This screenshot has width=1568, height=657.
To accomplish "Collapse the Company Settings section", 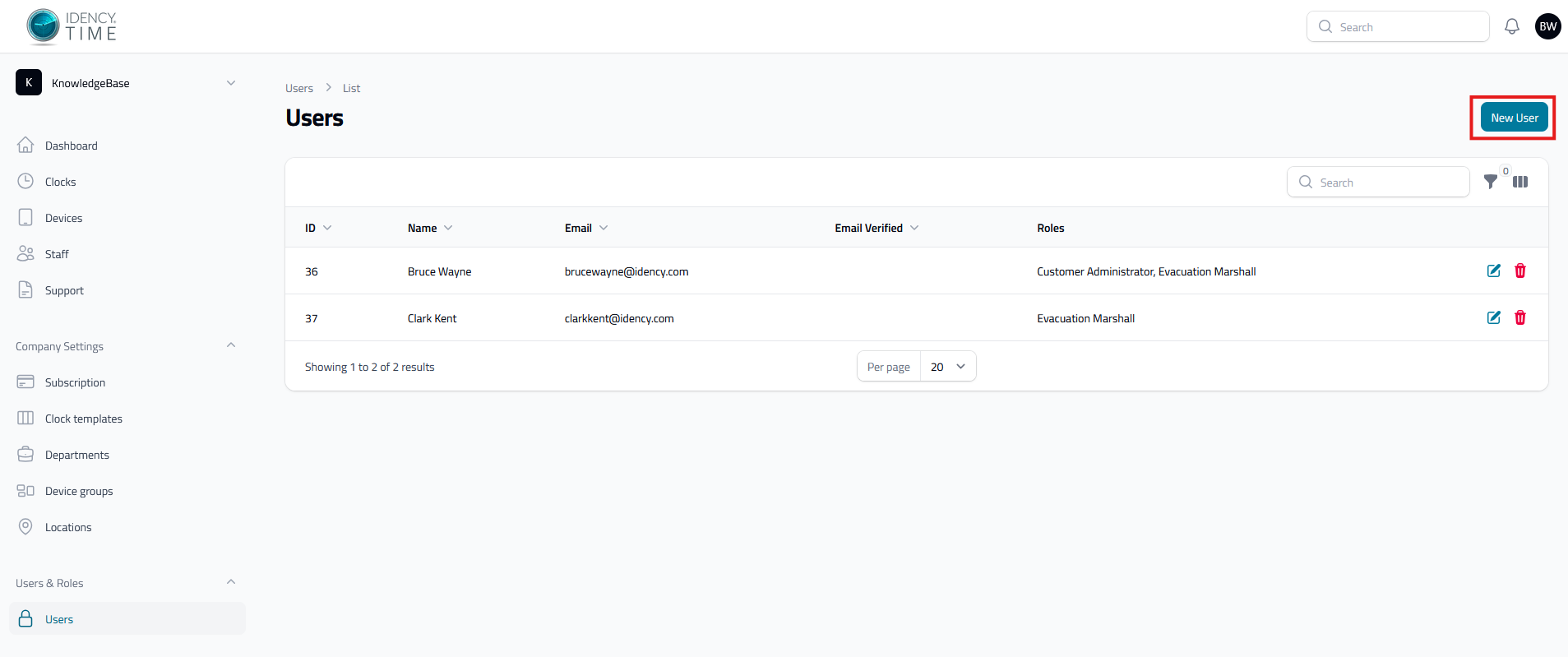I will coord(231,345).
